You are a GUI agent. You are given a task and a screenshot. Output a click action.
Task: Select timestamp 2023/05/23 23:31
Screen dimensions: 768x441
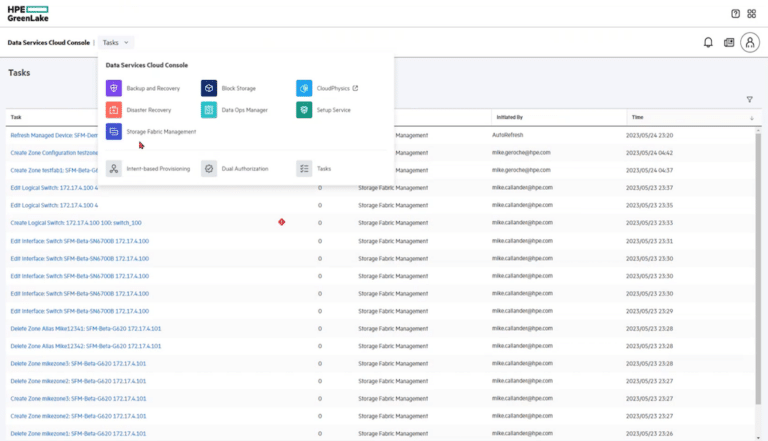[649, 241]
